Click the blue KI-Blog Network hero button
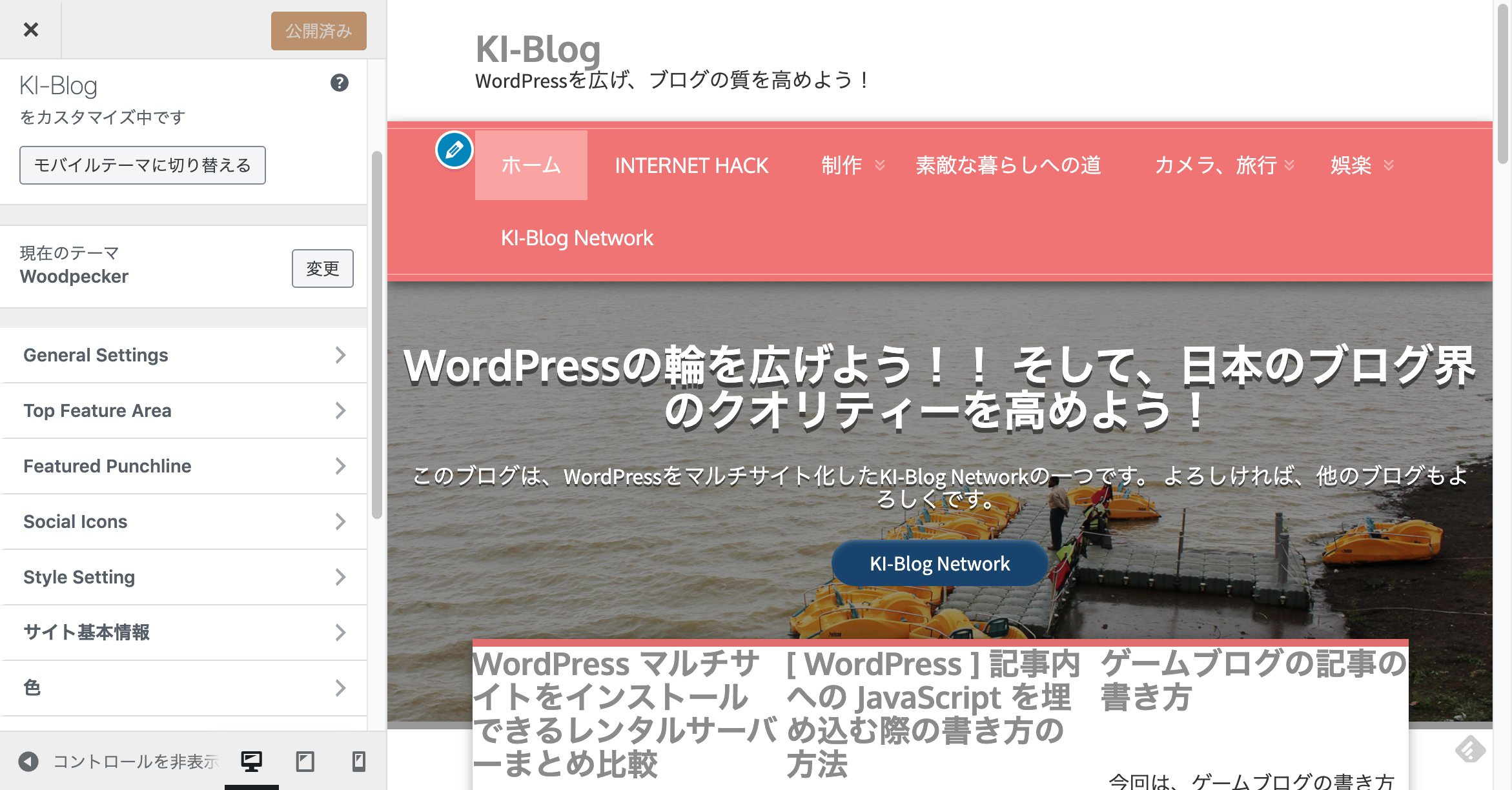 tap(939, 563)
